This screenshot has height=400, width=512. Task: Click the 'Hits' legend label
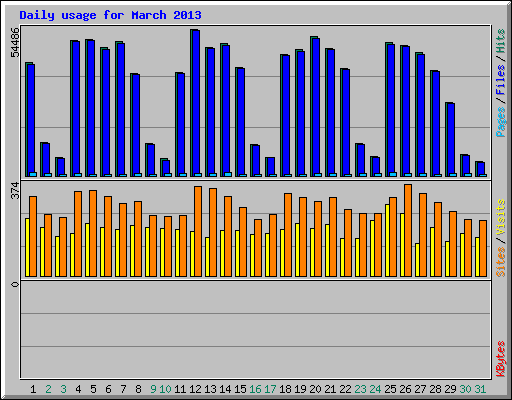(x=501, y=41)
